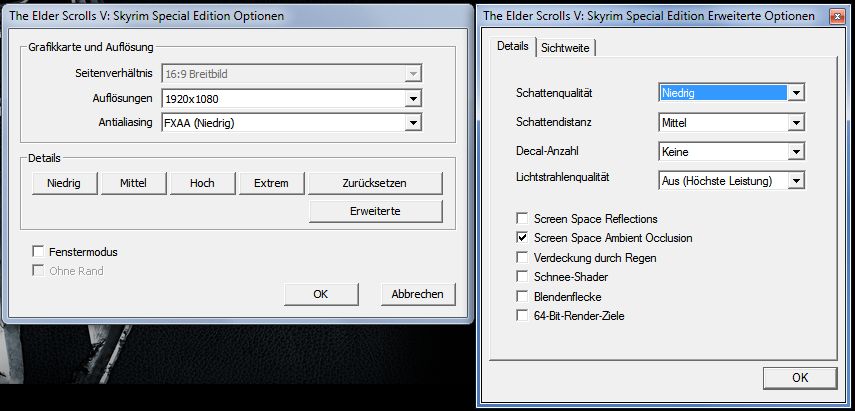Enable the Fenstermodus checkbox
This screenshot has height=411, width=855.
(x=38, y=252)
